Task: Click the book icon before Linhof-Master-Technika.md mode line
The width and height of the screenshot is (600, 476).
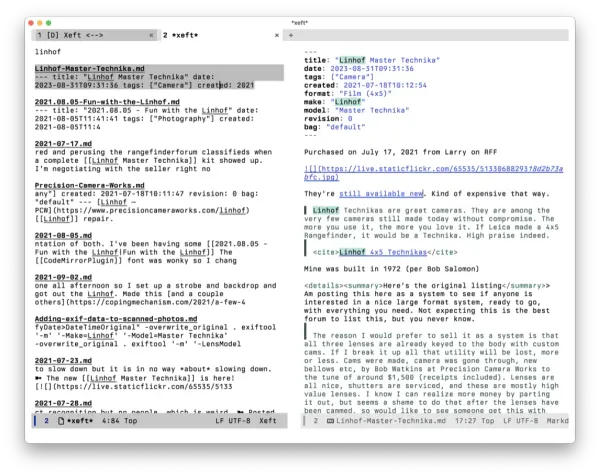Action: [330, 421]
